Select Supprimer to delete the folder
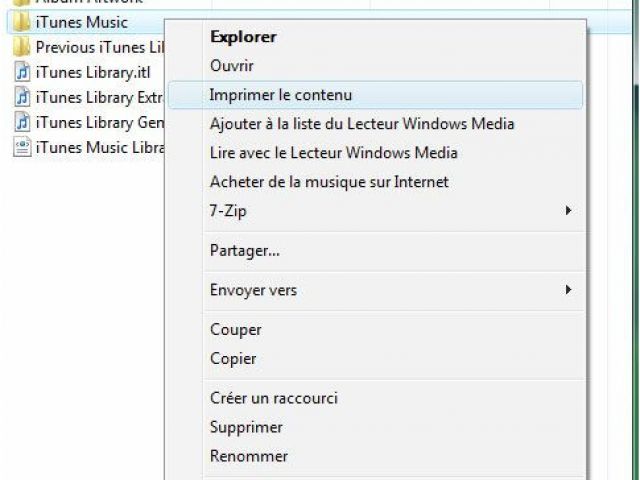The width and height of the screenshot is (640, 480). [246, 427]
